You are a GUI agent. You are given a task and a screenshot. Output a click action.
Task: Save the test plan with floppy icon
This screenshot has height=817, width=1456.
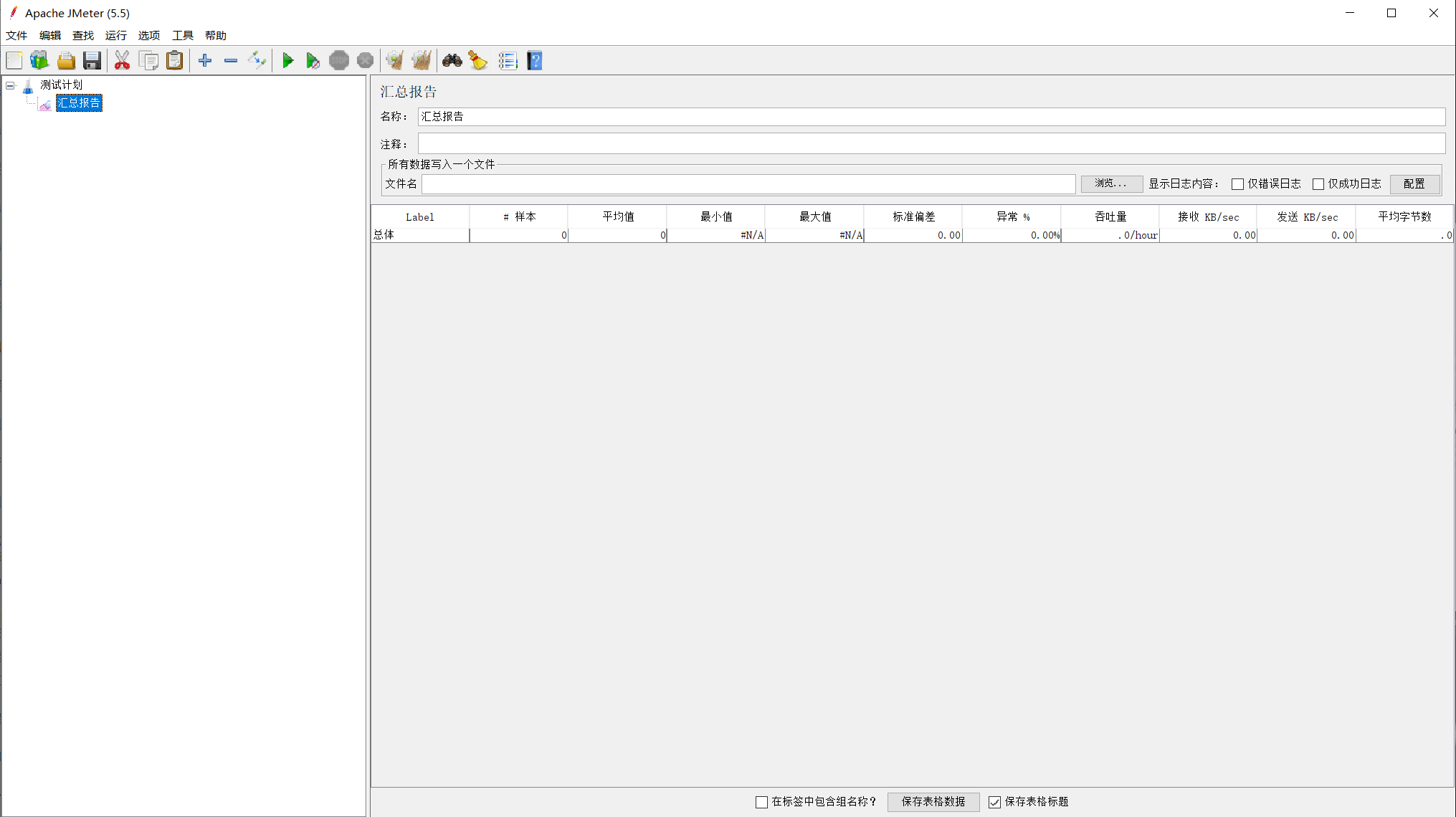[x=92, y=61]
